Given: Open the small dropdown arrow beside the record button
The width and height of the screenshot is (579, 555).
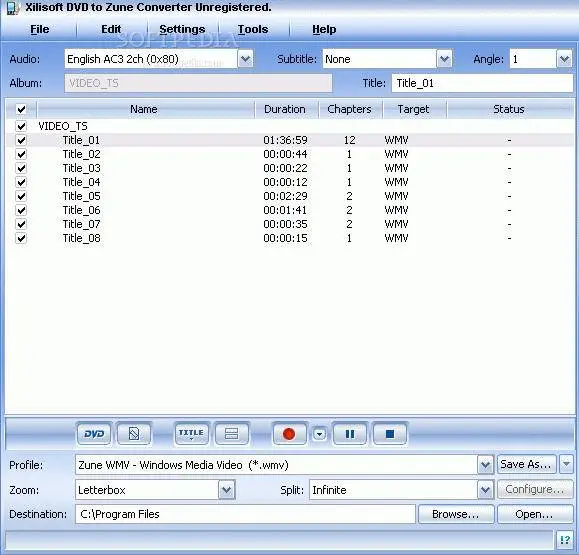Looking at the screenshot, I should pyautogui.click(x=319, y=434).
